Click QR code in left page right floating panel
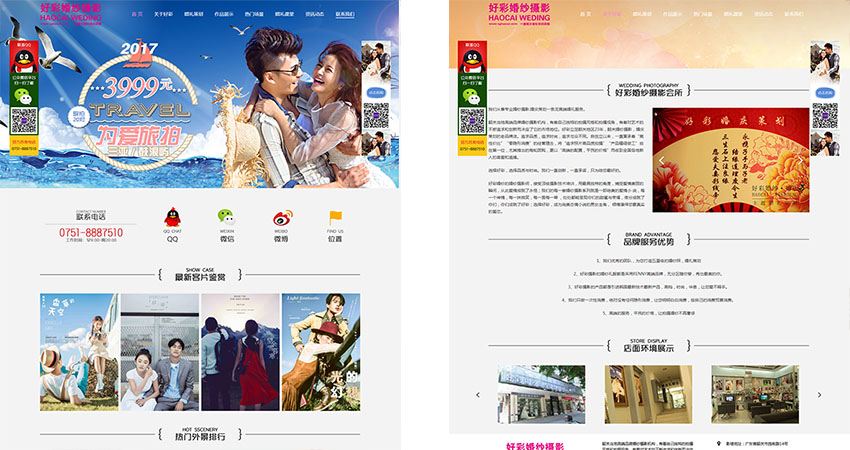 376,115
